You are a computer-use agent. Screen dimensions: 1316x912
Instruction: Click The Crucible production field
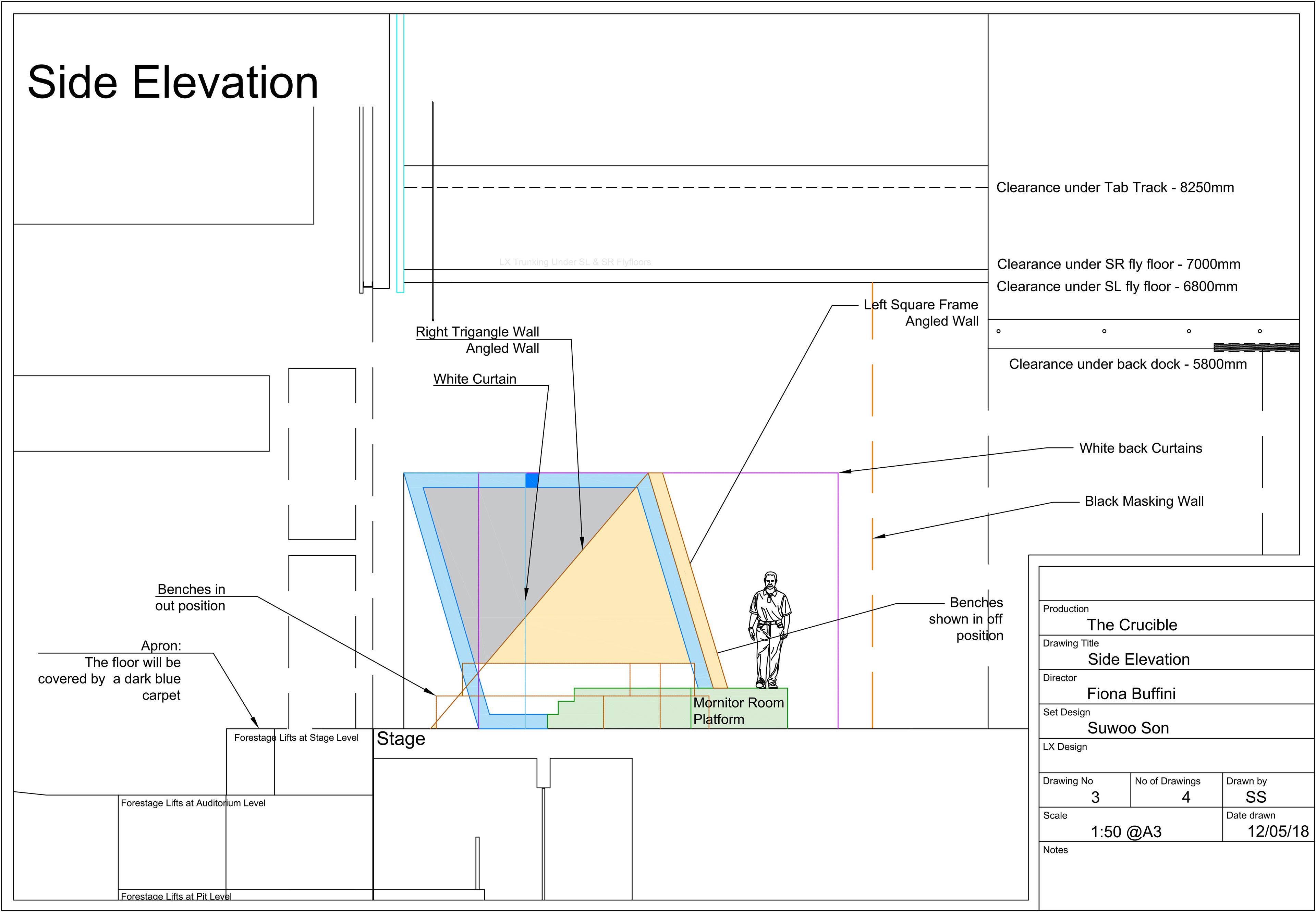click(1132, 625)
